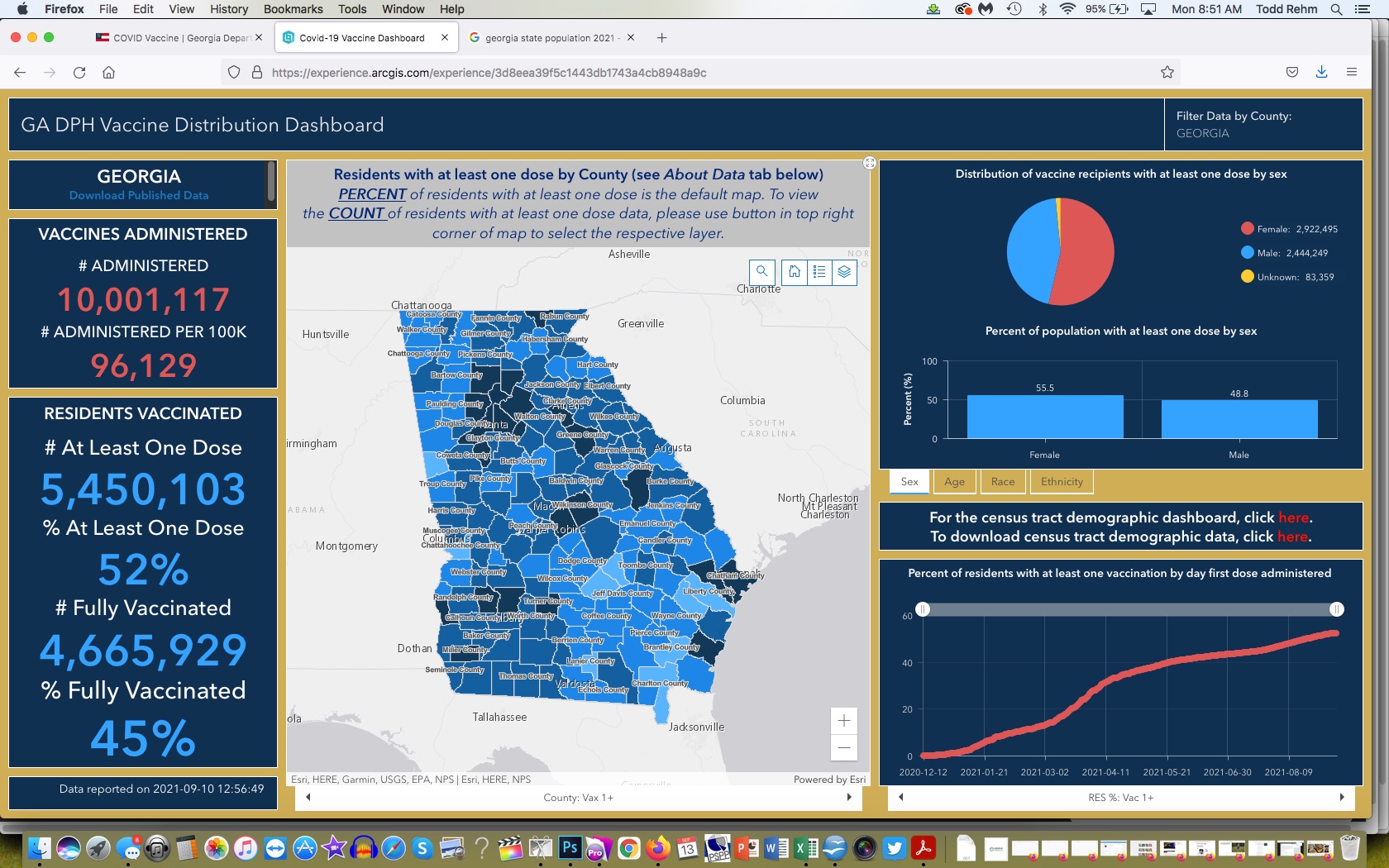This screenshot has width=1389, height=868.
Task: Open the map search tool
Action: click(x=761, y=272)
